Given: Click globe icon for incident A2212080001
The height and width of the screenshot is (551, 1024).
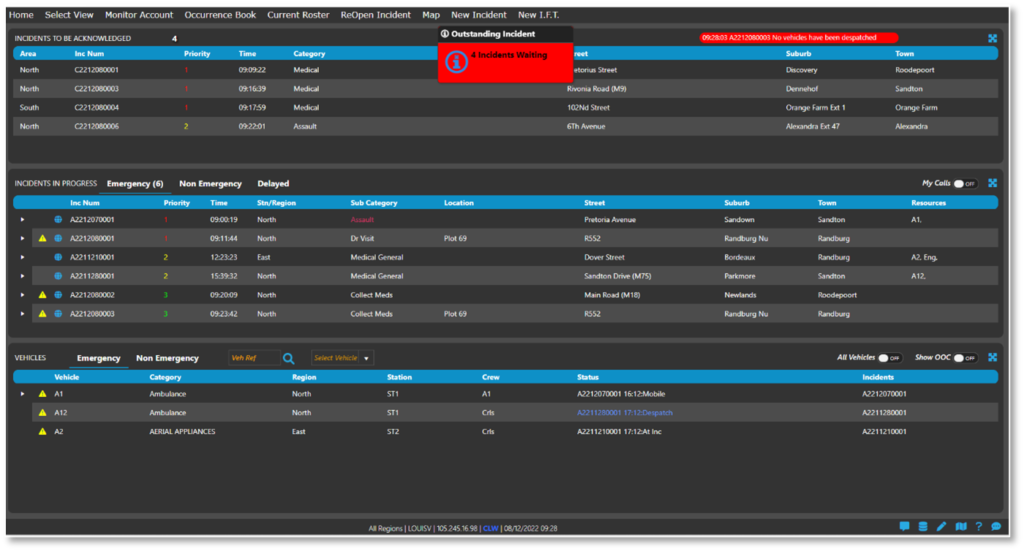Looking at the screenshot, I should [58, 239].
